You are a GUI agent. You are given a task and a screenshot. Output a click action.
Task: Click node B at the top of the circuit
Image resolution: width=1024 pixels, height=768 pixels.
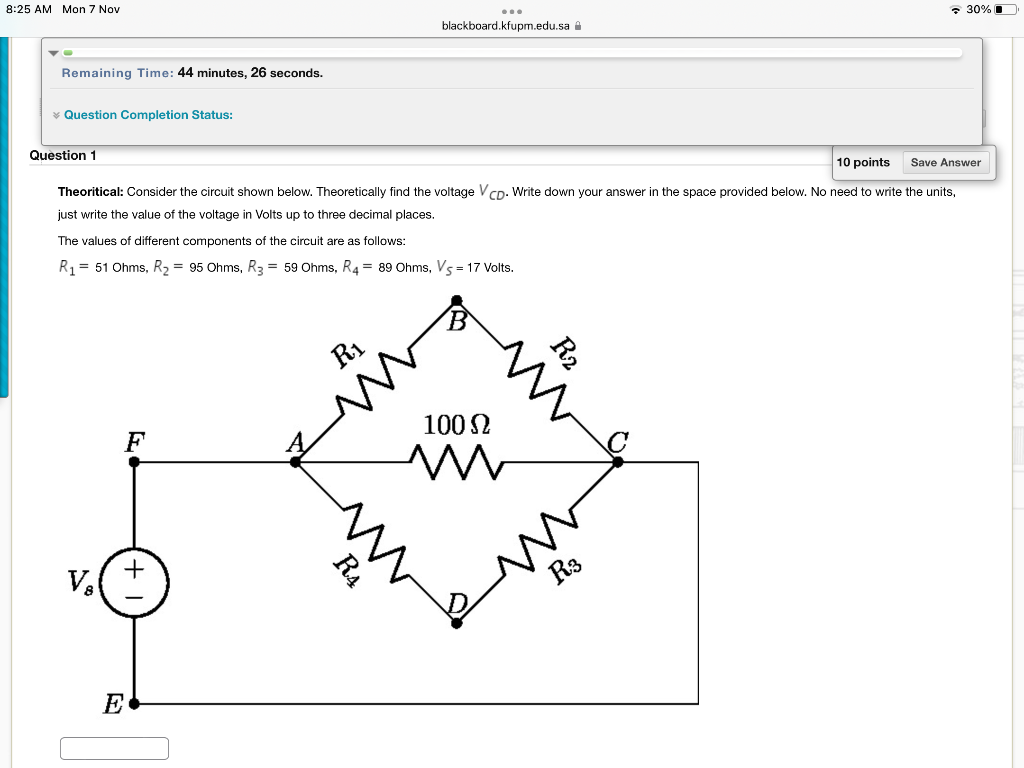click(456, 299)
